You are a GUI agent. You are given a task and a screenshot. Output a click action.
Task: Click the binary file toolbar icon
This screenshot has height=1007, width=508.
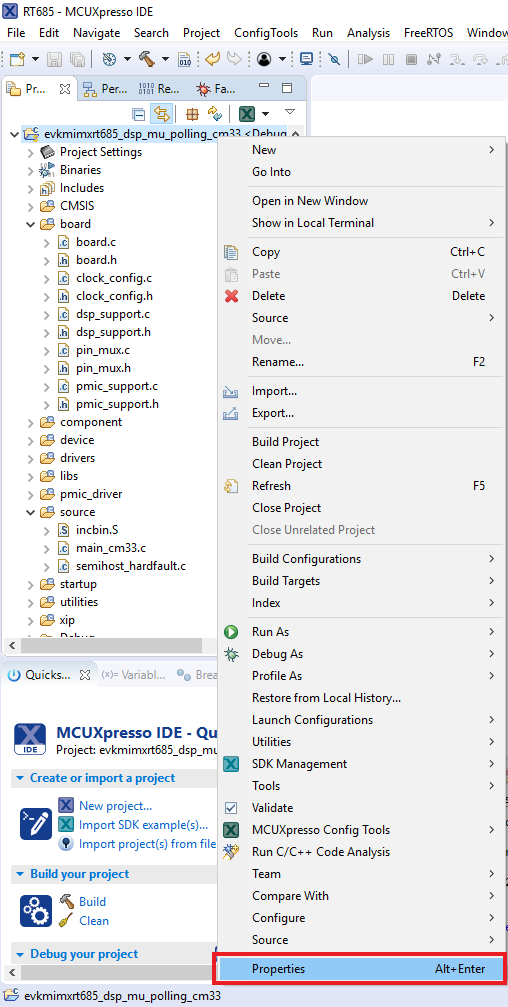click(184, 59)
